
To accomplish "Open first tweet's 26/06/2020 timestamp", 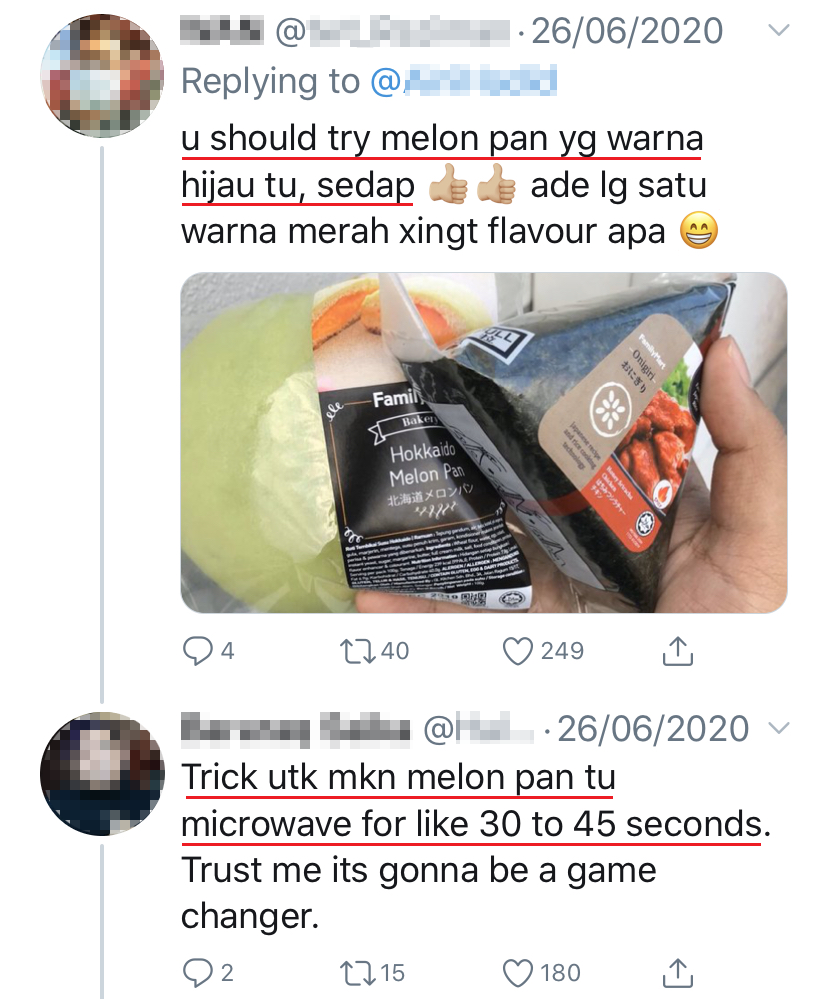I will point(627,31).
